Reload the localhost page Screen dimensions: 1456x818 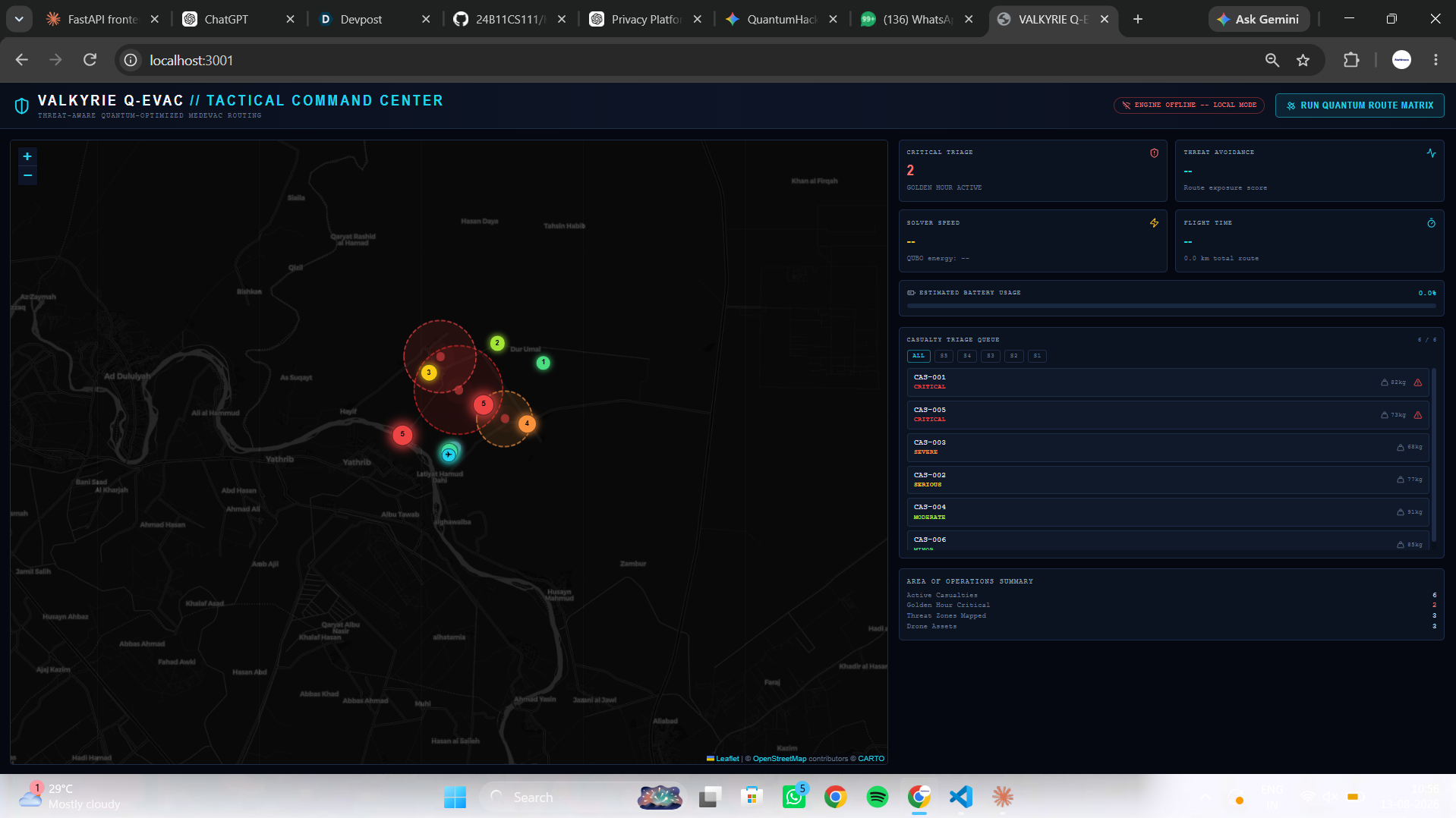[x=90, y=60]
